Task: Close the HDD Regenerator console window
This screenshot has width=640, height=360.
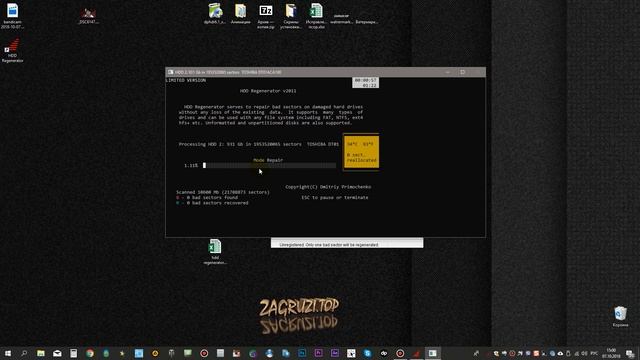Action: [x=478, y=72]
